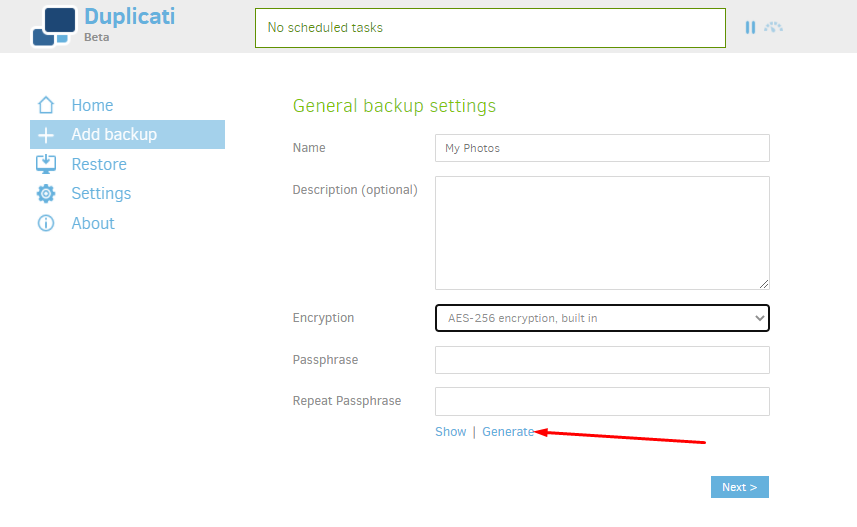The image size is (857, 527).
Task: Pause the Duplicati backup scheduler
Action: point(750,28)
